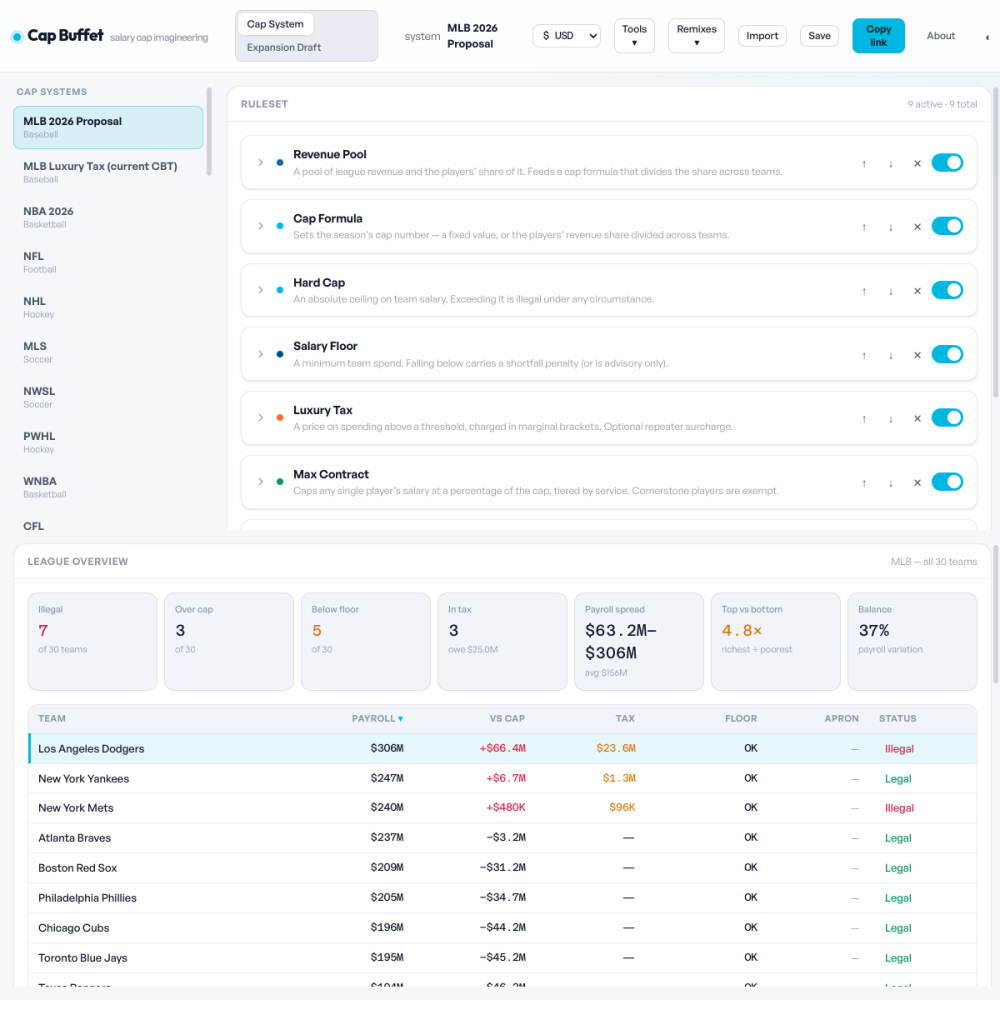Open the Tools dropdown menu

634,36
